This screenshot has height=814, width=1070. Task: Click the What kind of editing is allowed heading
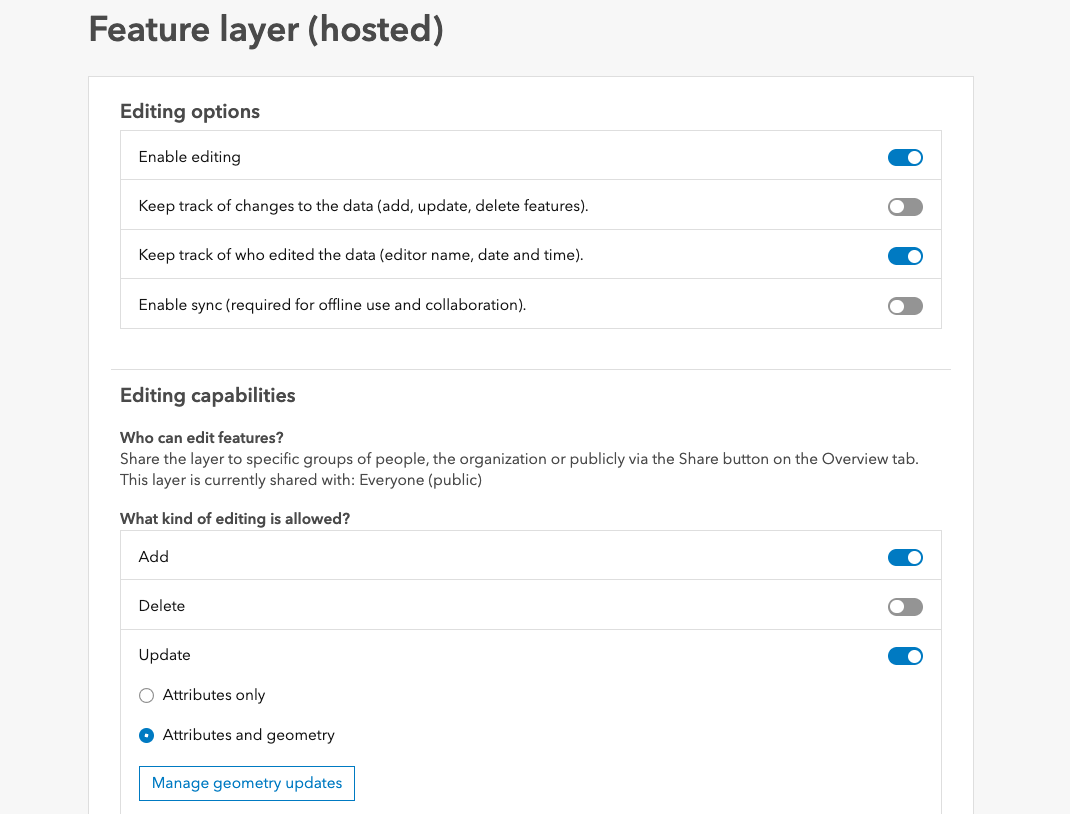coord(232,518)
